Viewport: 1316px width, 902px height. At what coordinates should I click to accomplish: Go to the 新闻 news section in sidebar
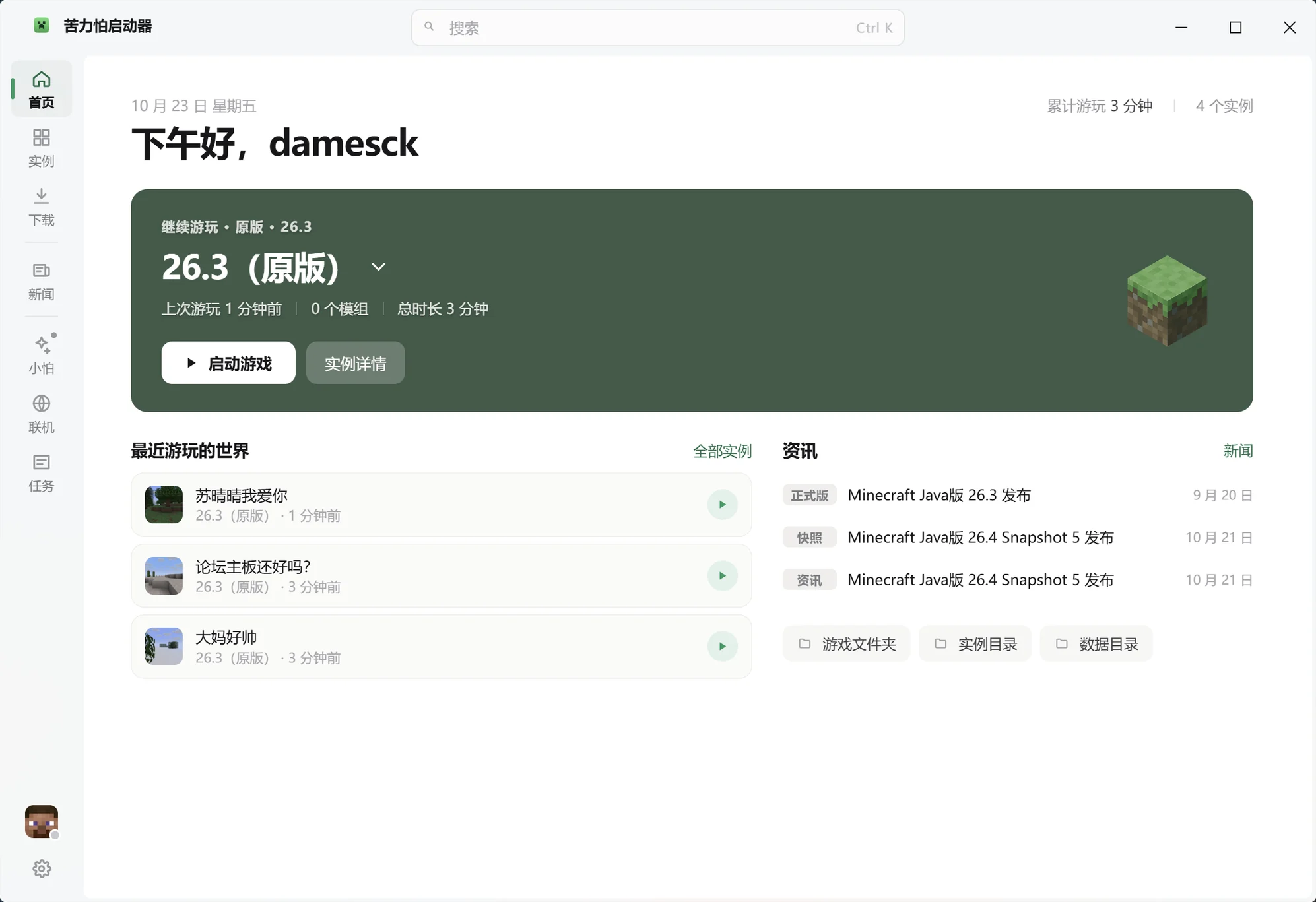[x=42, y=282]
